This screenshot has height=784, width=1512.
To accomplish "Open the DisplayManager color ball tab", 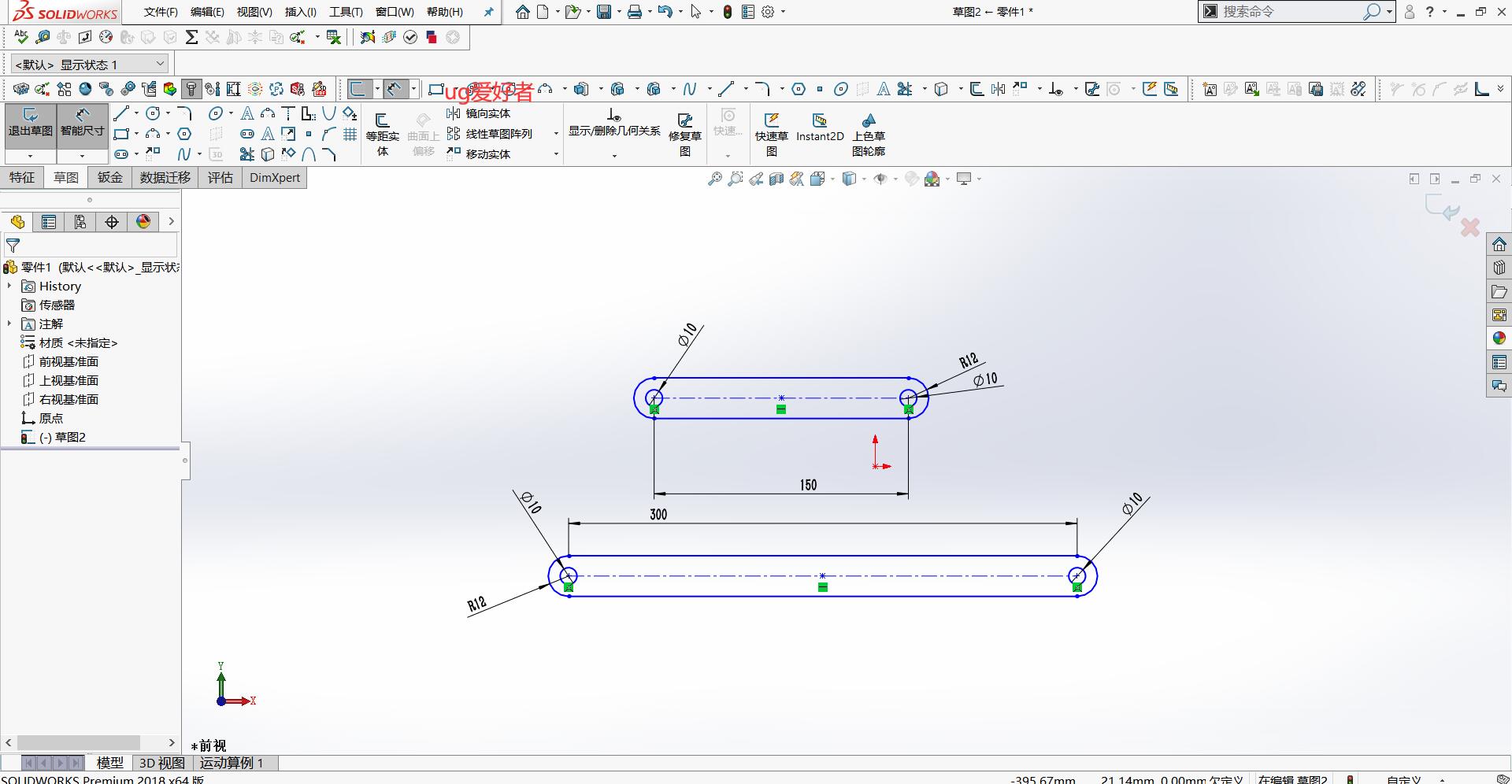I will pyautogui.click(x=143, y=222).
